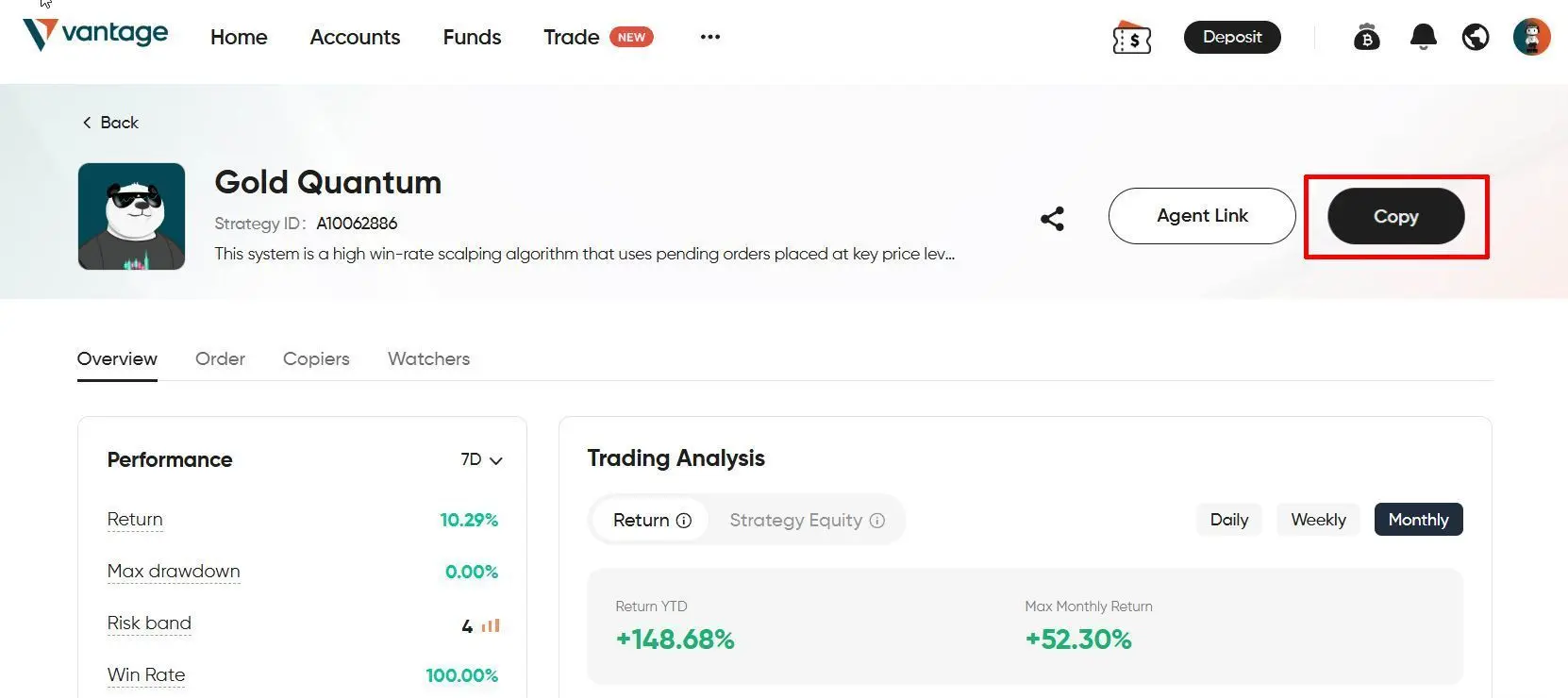Image resolution: width=1568 pixels, height=698 pixels.
Task: Click the Return info icon
Action: point(682,520)
